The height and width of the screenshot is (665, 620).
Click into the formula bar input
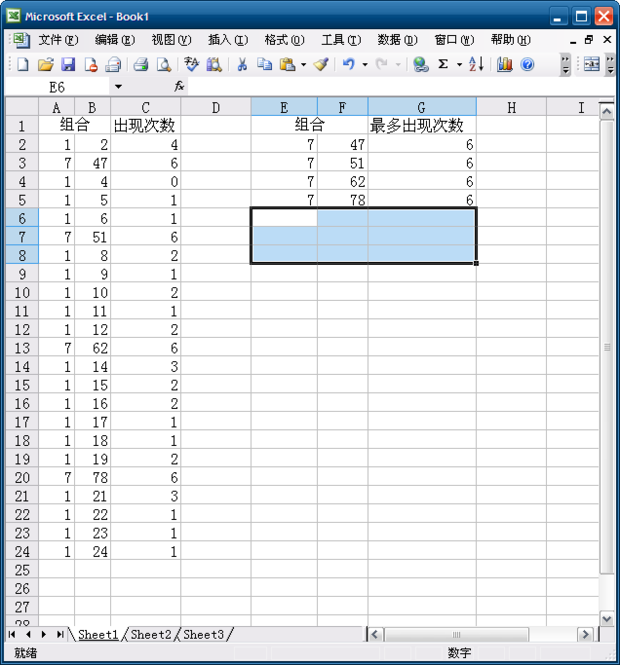(401, 87)
